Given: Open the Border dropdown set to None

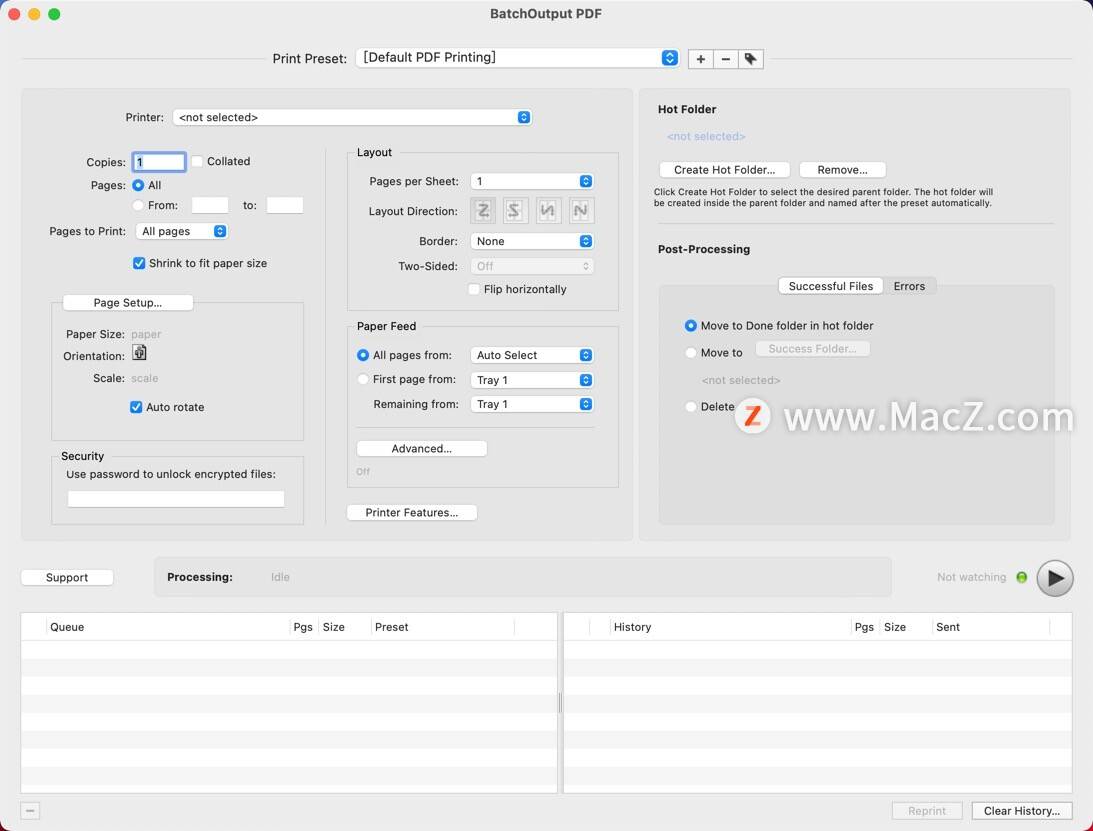Looking at the screenshot, I should (531, 242).
